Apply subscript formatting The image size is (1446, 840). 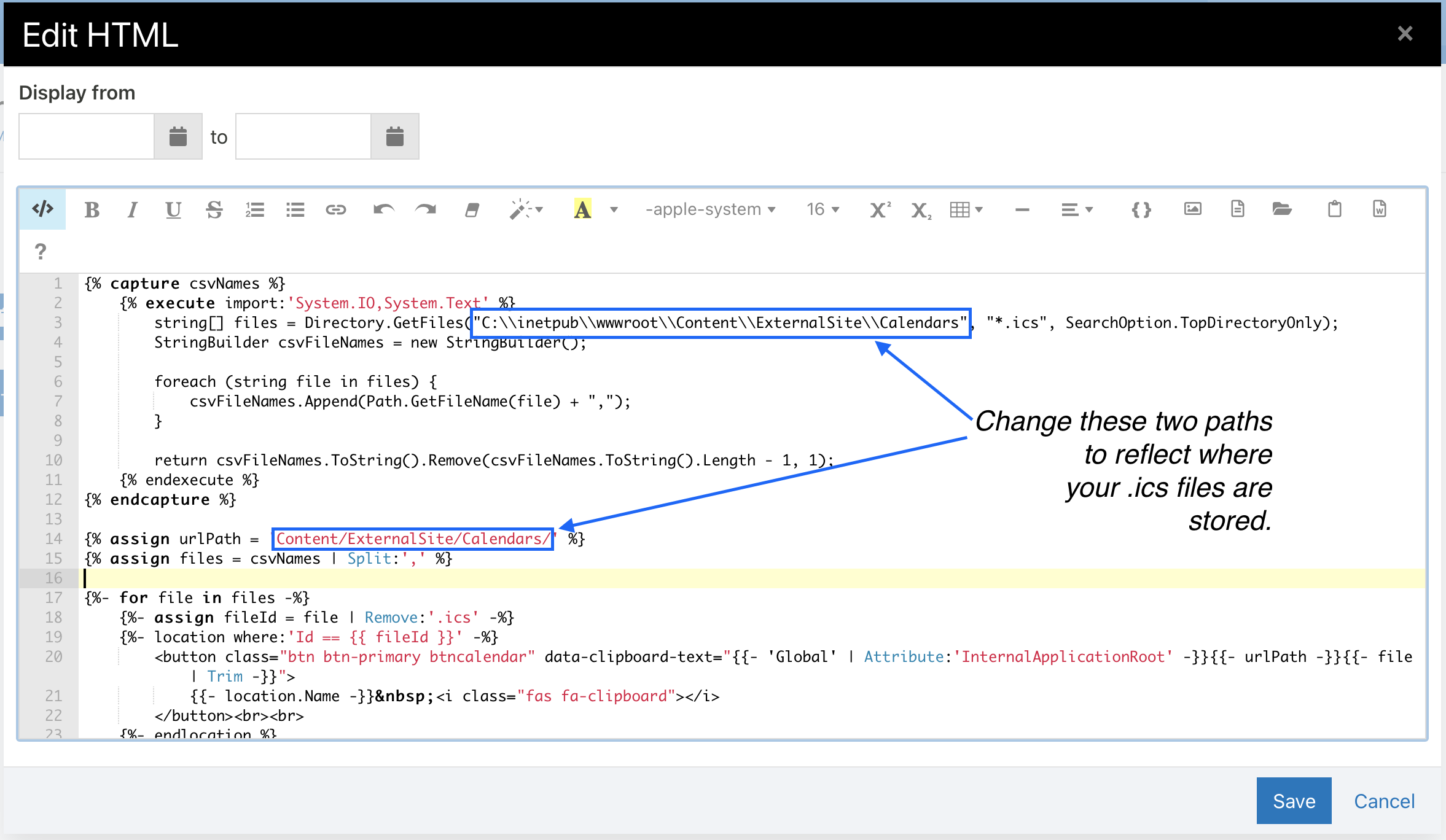(921, 210)
